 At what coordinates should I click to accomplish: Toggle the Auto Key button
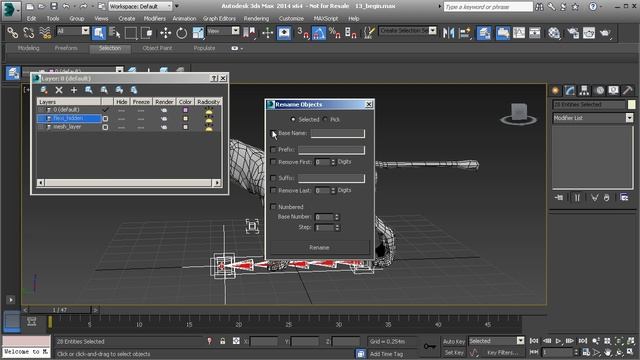[453, 342]
